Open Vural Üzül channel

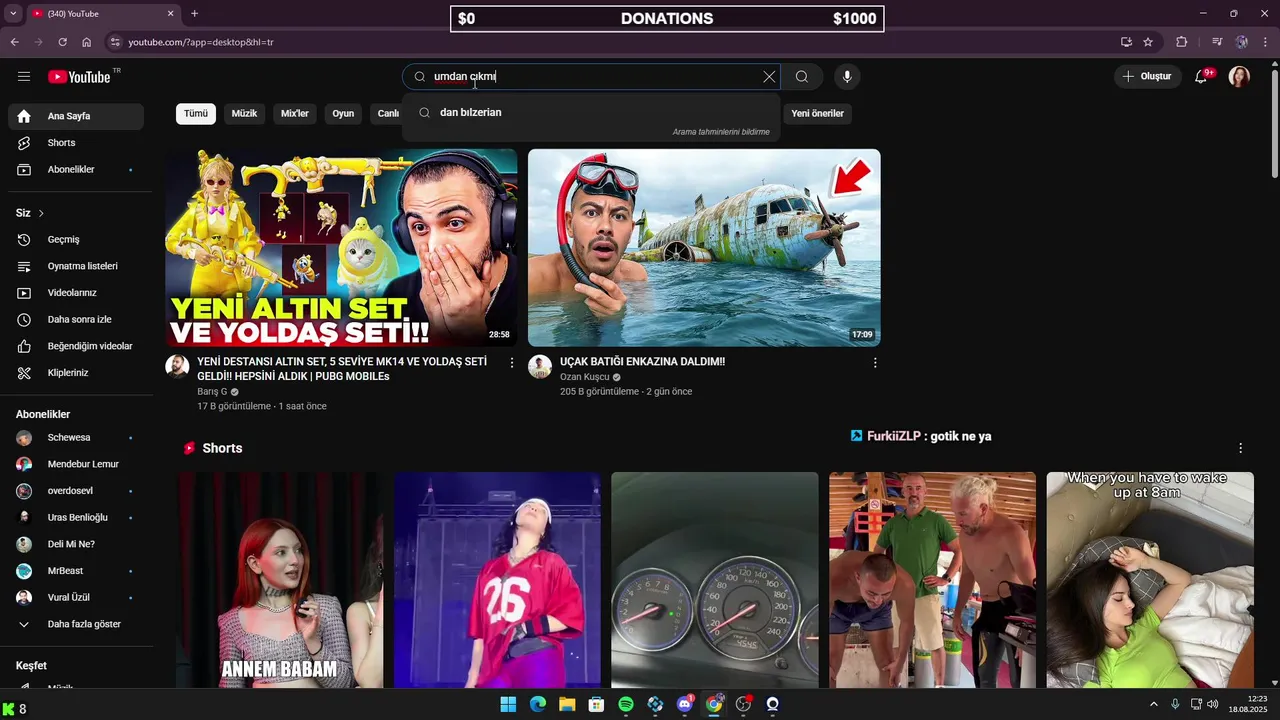pyautogui.click(x=76, y=598)
